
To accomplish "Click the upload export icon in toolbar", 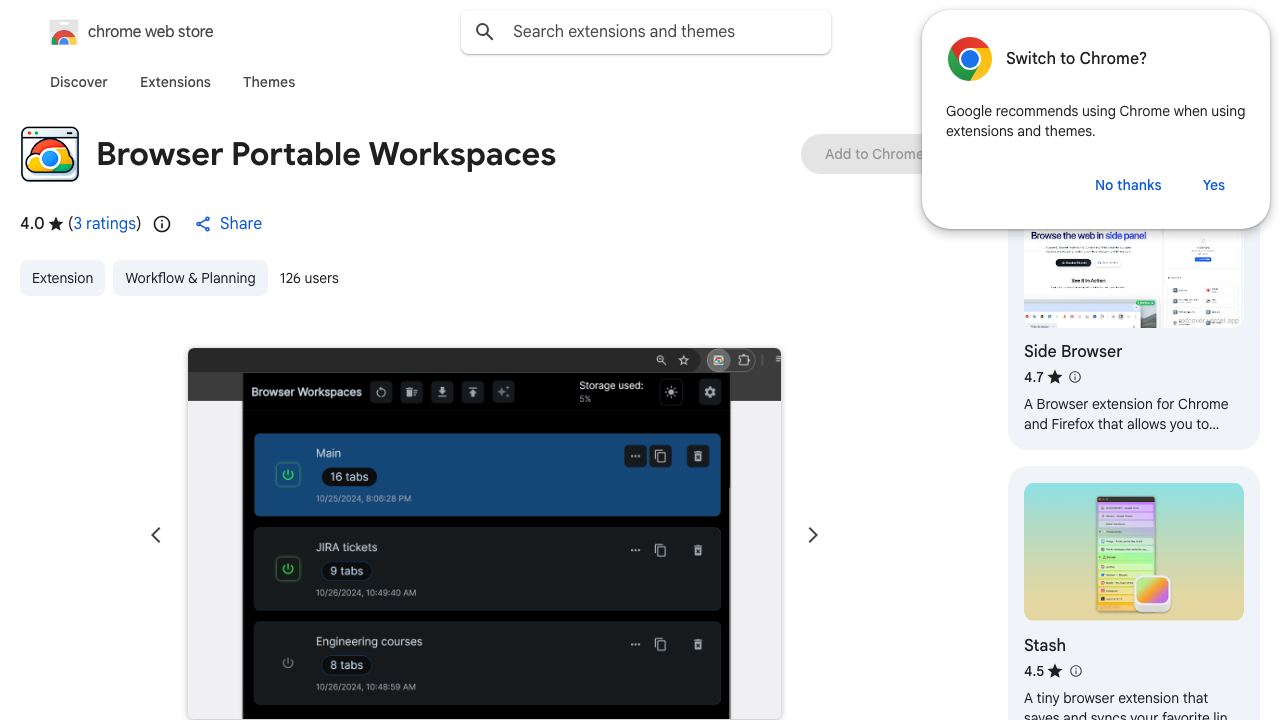I will (x=473, y=392).
